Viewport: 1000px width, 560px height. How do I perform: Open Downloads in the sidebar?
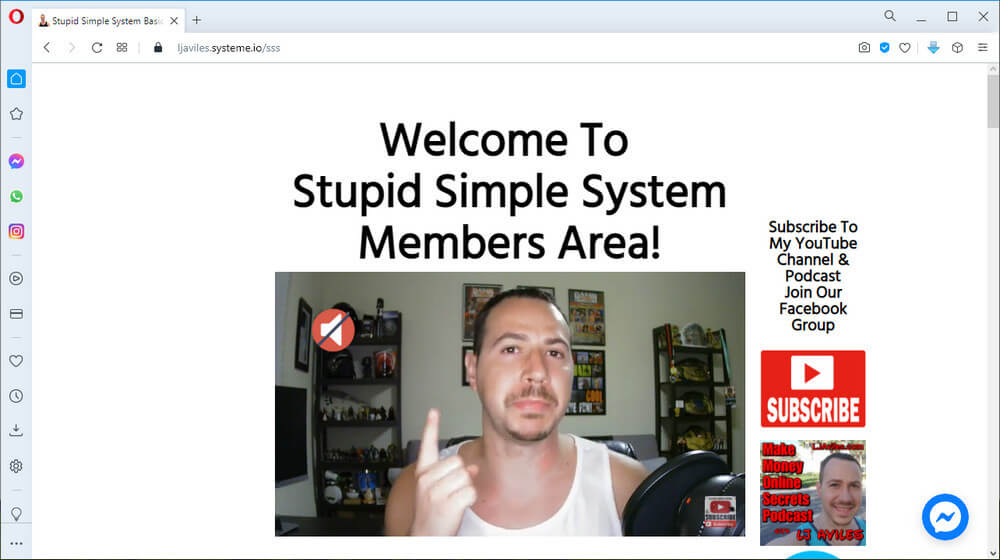pos(16,431)
